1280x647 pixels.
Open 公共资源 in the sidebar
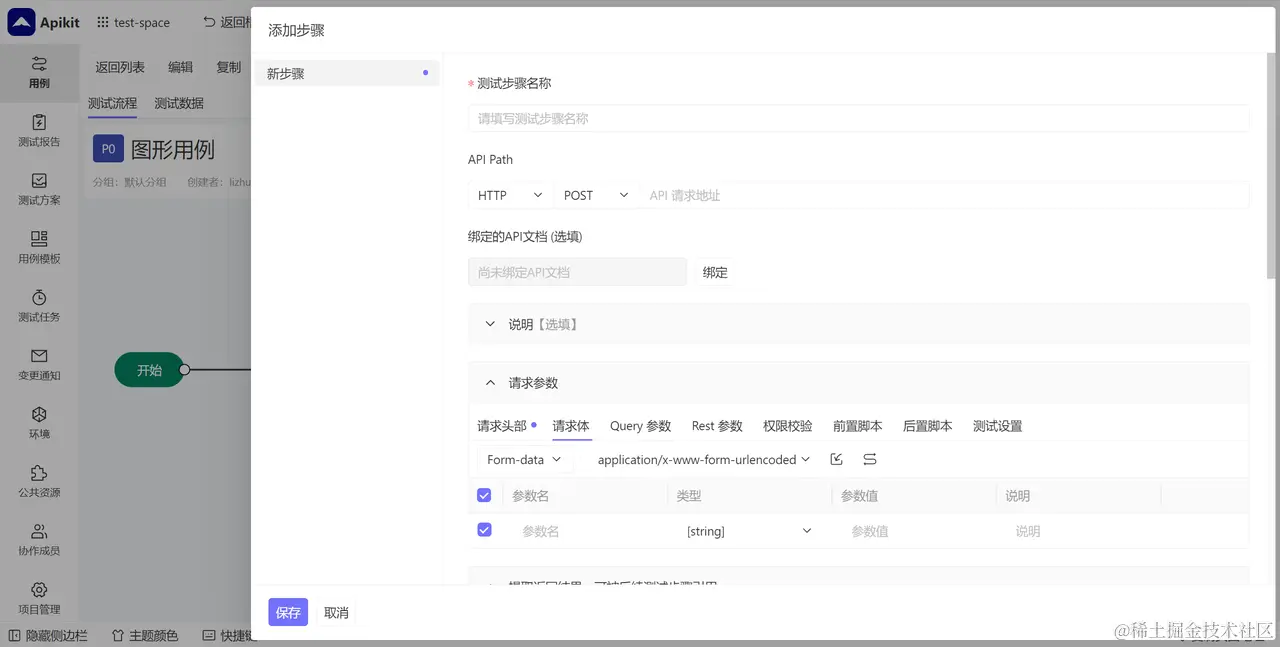click(39, 481)
